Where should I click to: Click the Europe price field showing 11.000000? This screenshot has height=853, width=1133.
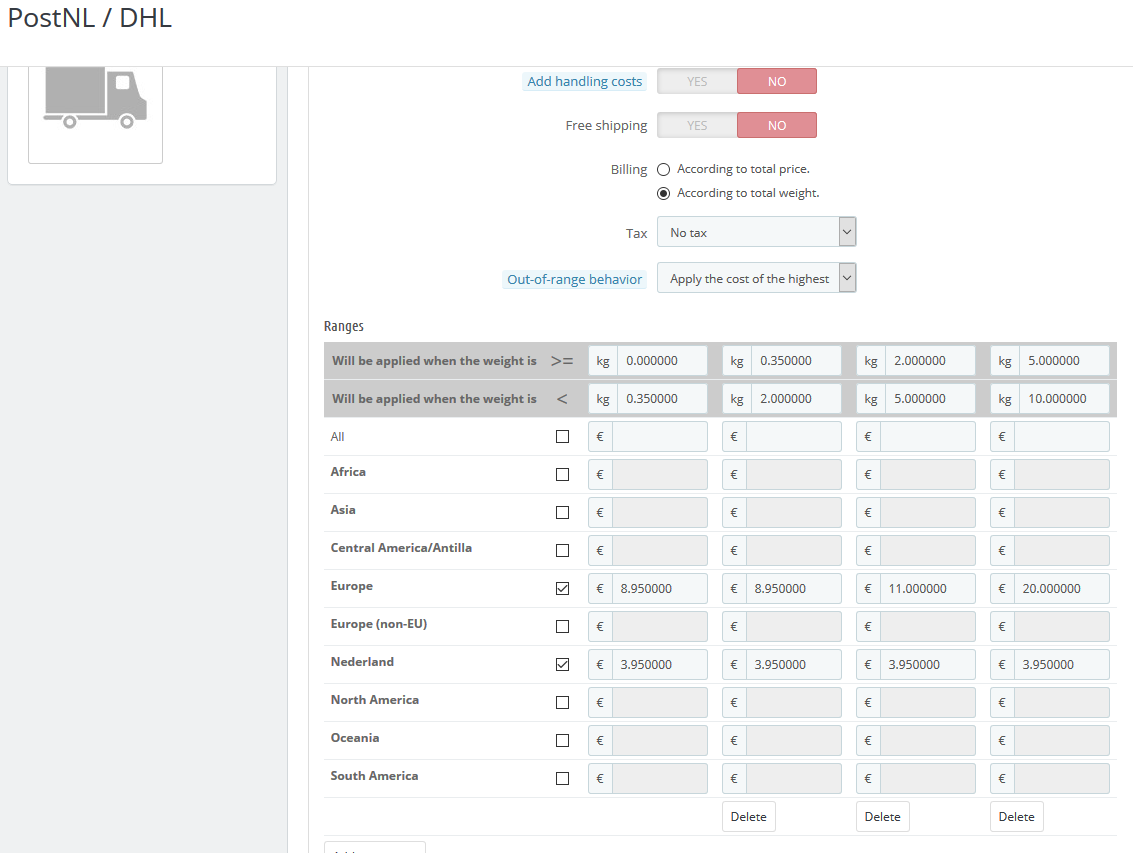[x=927, y=589]
